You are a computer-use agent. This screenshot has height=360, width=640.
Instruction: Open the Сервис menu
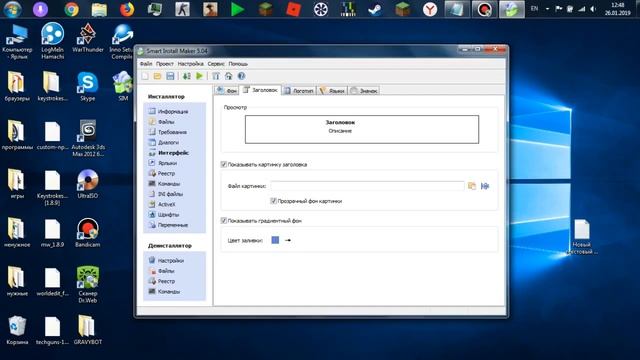216,64
